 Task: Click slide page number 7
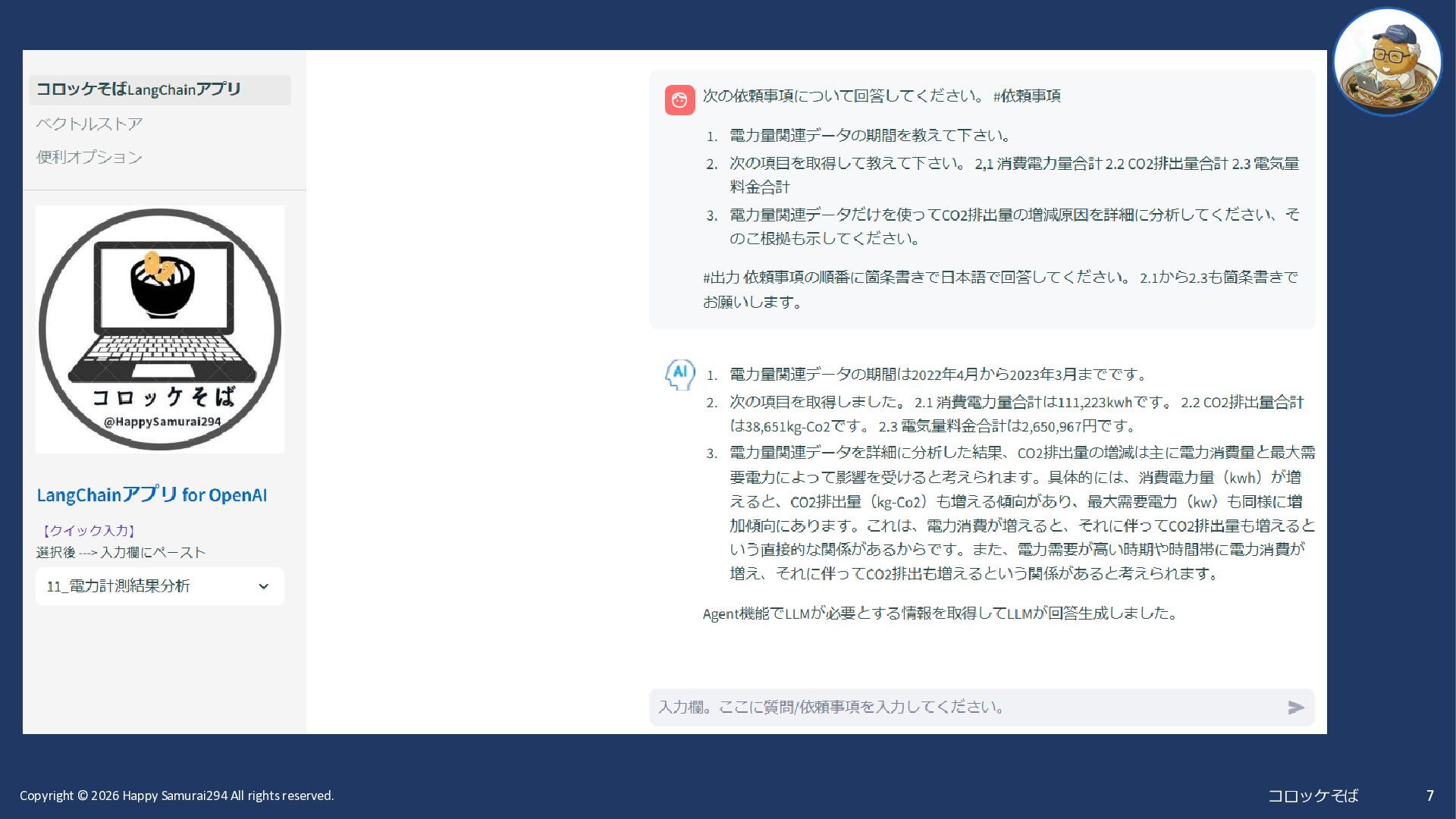[1429, 795]
